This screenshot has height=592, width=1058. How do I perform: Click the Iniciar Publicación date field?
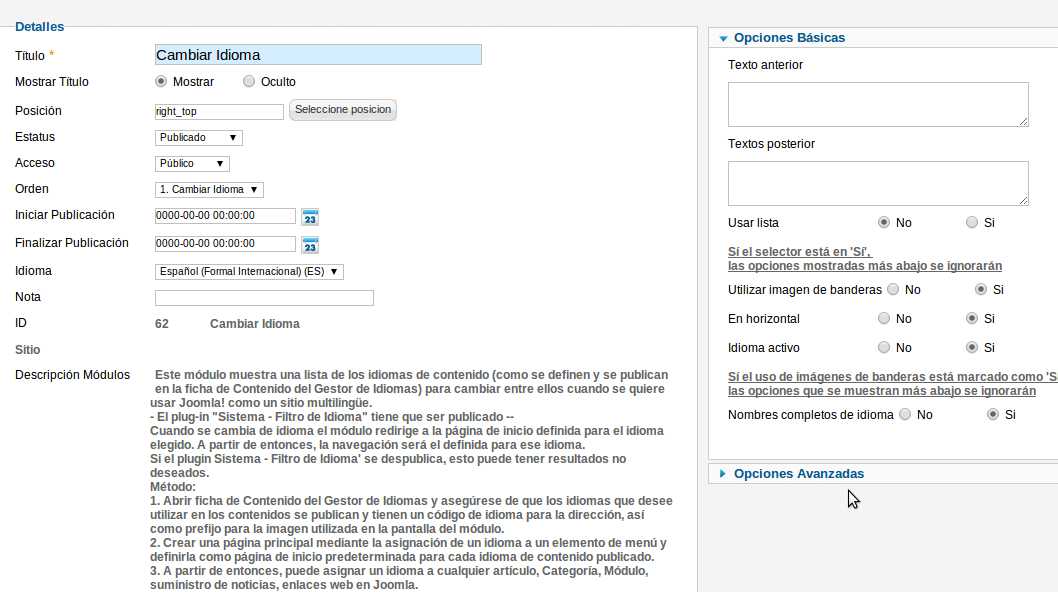(x=225, y=216)
